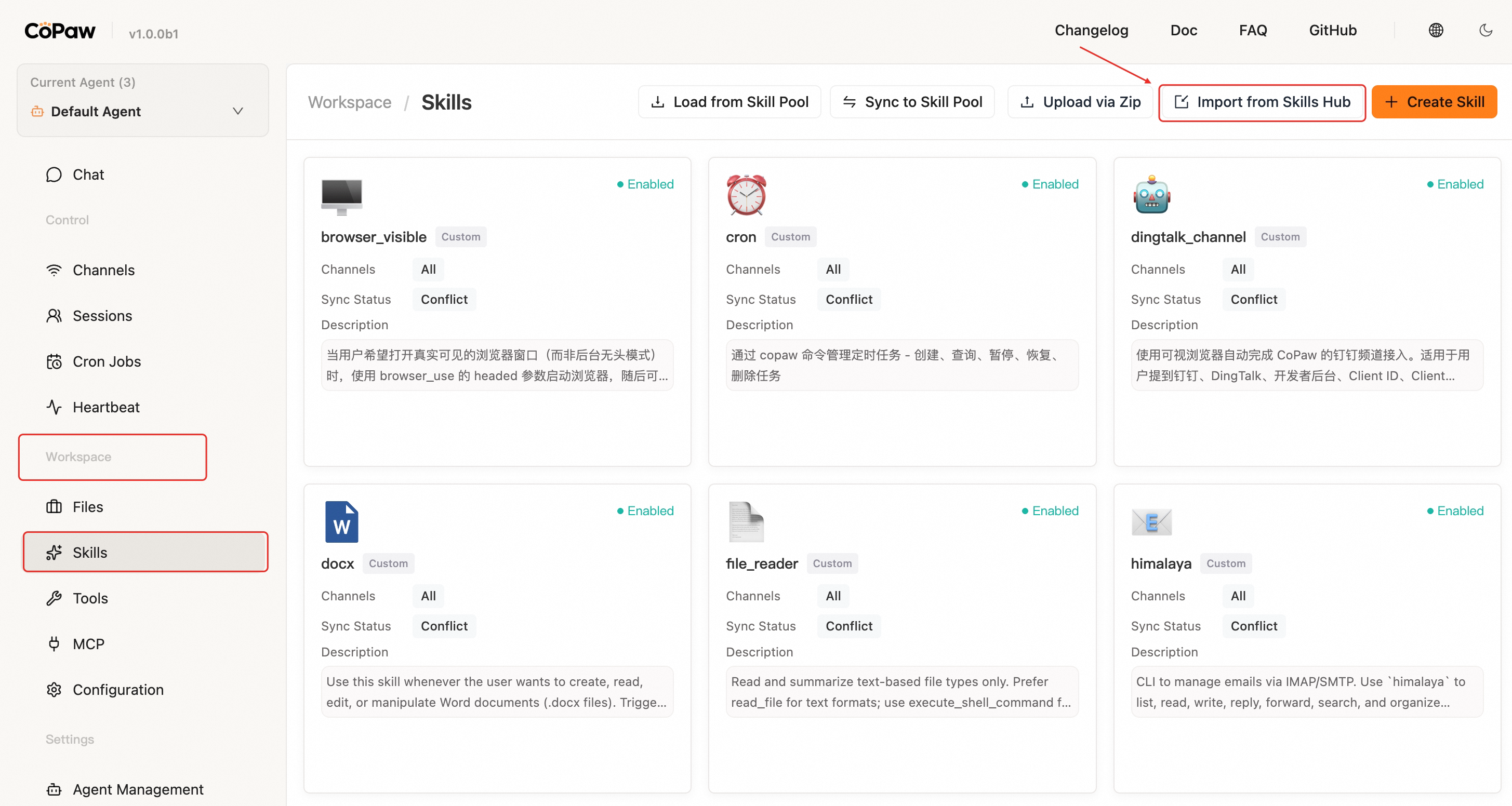Click the Sessions people icon
Viewport: 1512px width, 806px height.
[54, 316]
